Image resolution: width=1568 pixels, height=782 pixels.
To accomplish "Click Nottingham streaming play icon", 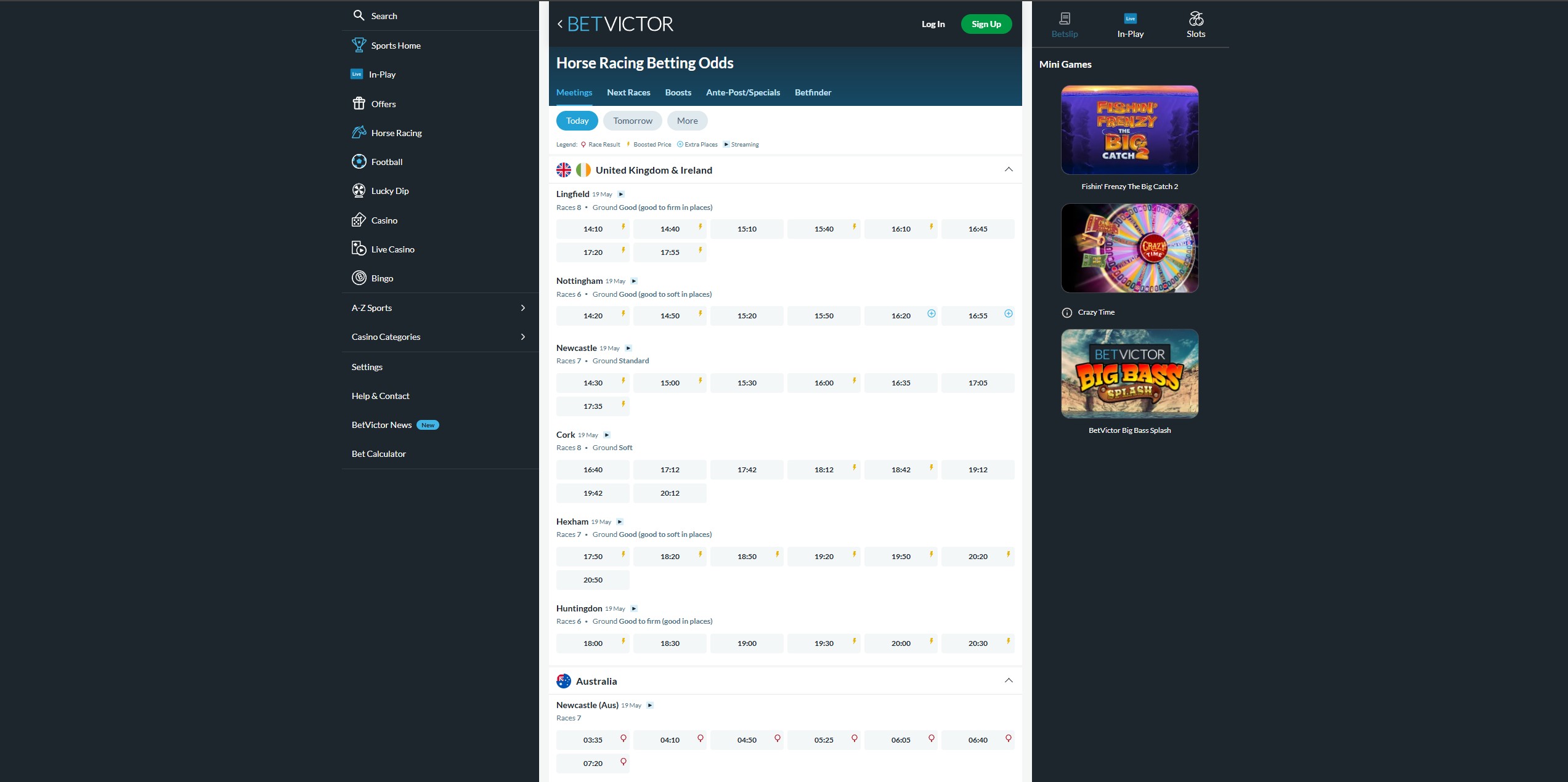I will pos(634,281).
